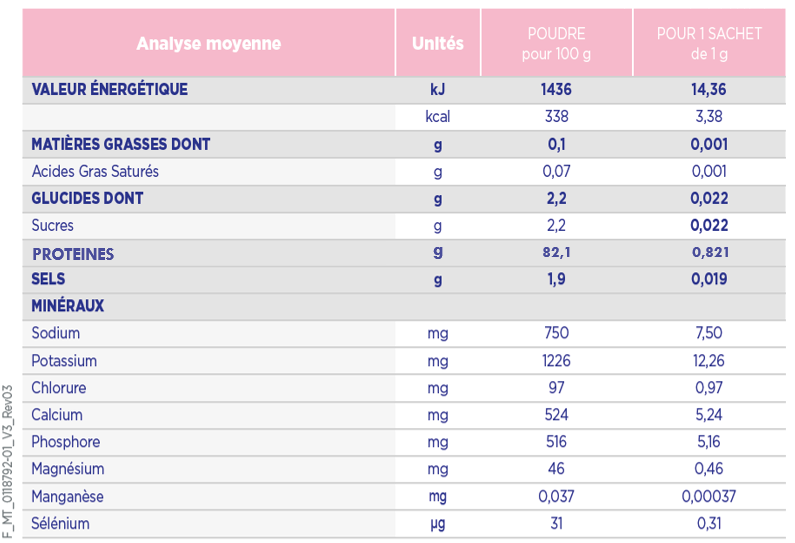Click the 'Analyse moyenne' column header
This screenshot has height=543, width=795.
pos(208,43)
